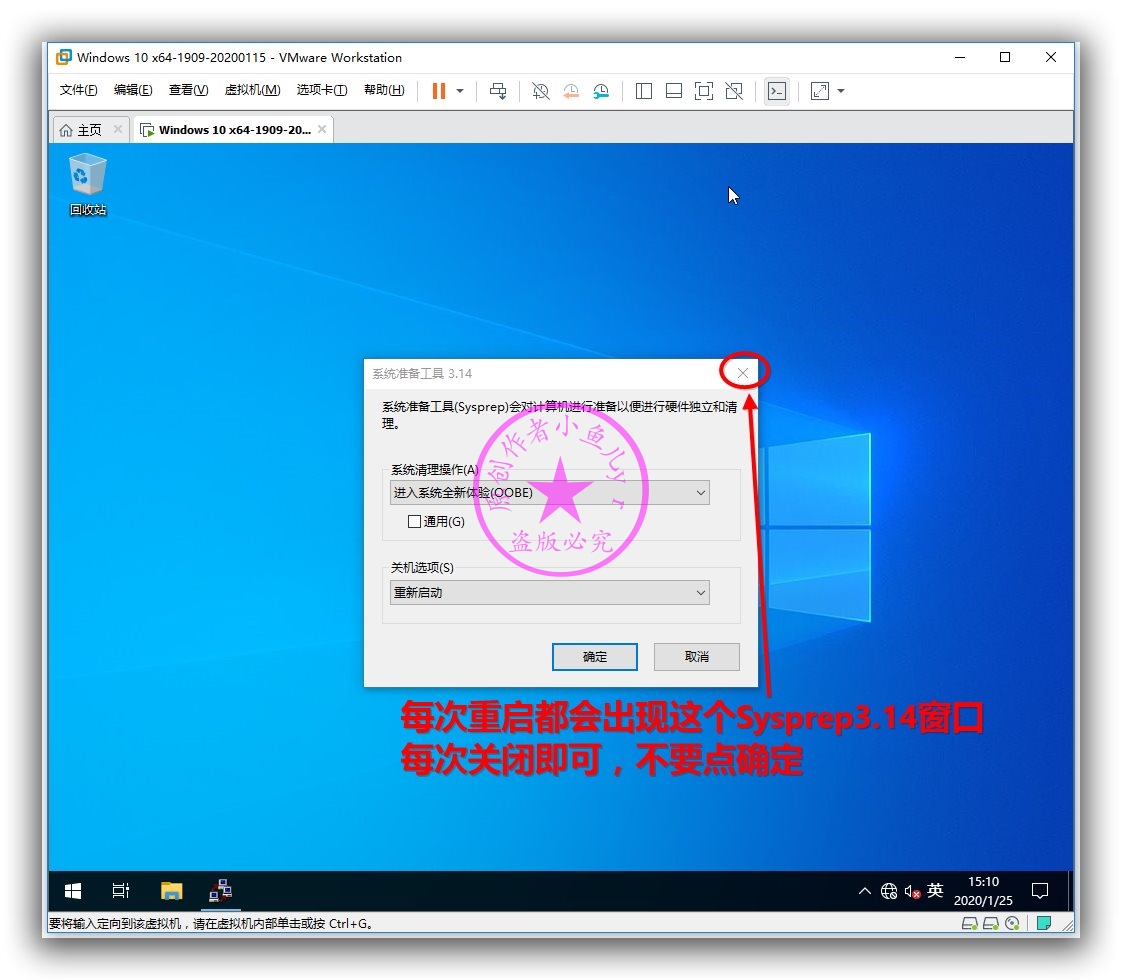The width and height of the screenshot is (1122, 980).
Task: Close the Windows 10 x64-1909 tab
Action: [322, 129]
